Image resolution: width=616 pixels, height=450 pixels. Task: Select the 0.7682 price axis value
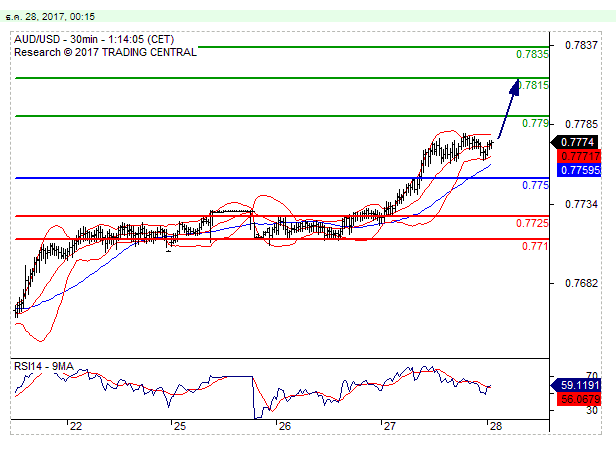[581, 283]
